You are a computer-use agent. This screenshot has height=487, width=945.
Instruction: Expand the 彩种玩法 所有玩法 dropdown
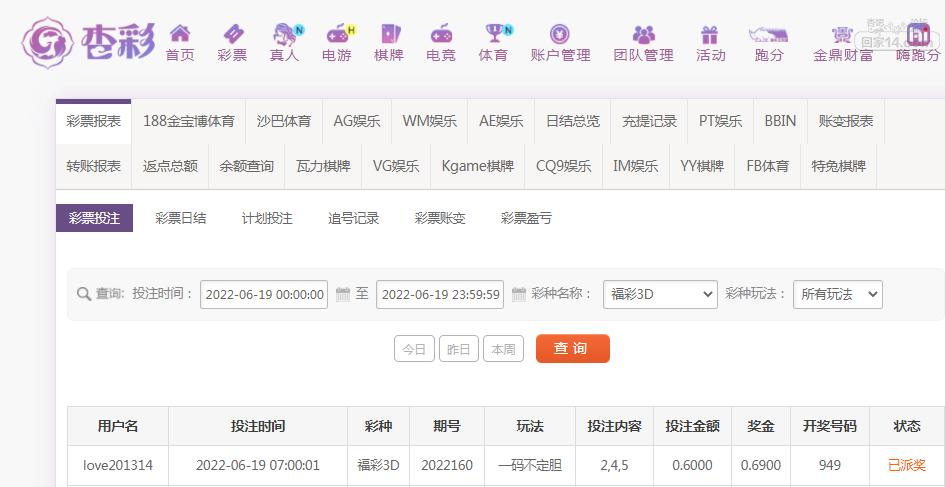(x=837, y=294)
